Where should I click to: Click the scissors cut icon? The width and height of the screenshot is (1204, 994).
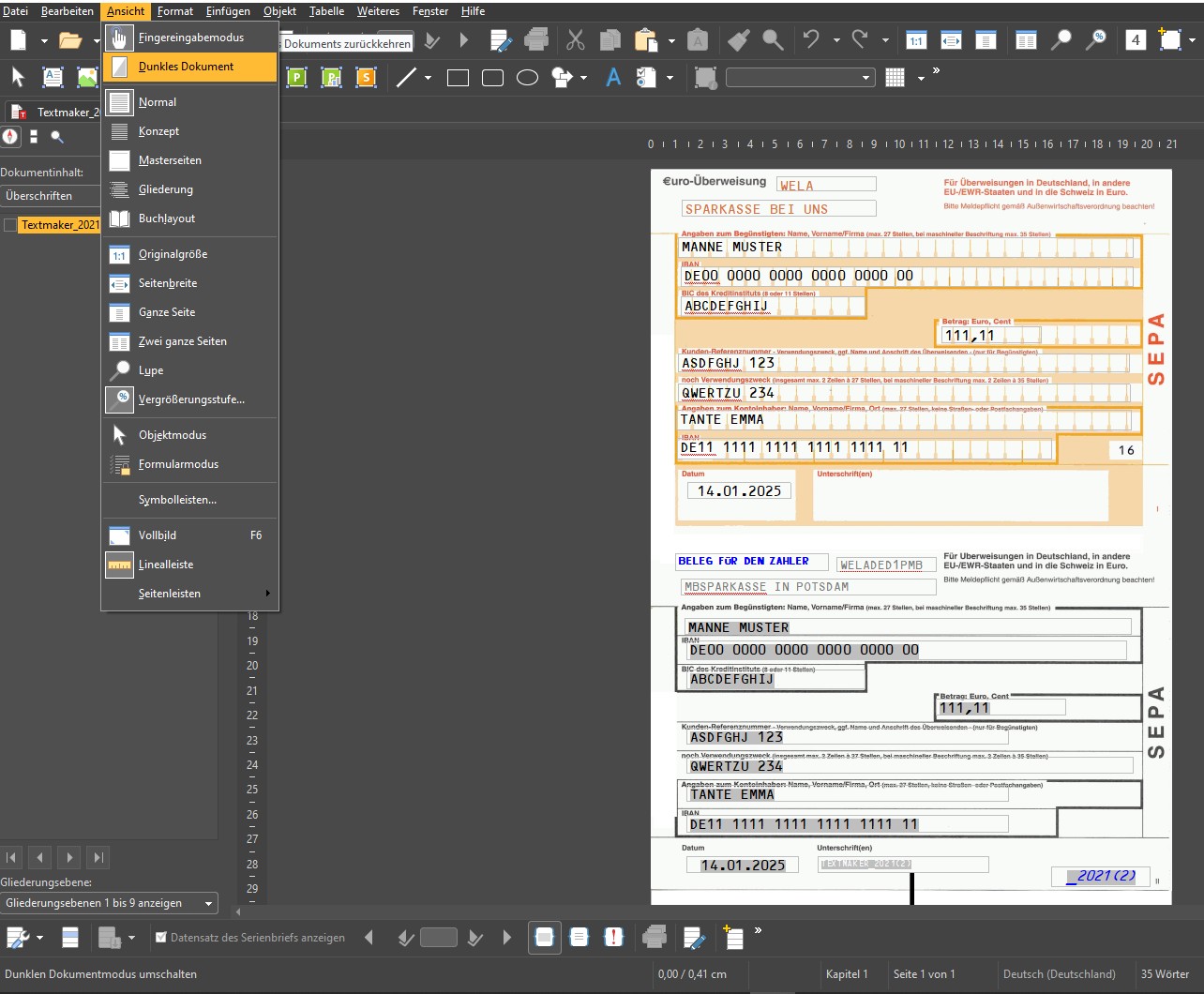pos(576,40)
